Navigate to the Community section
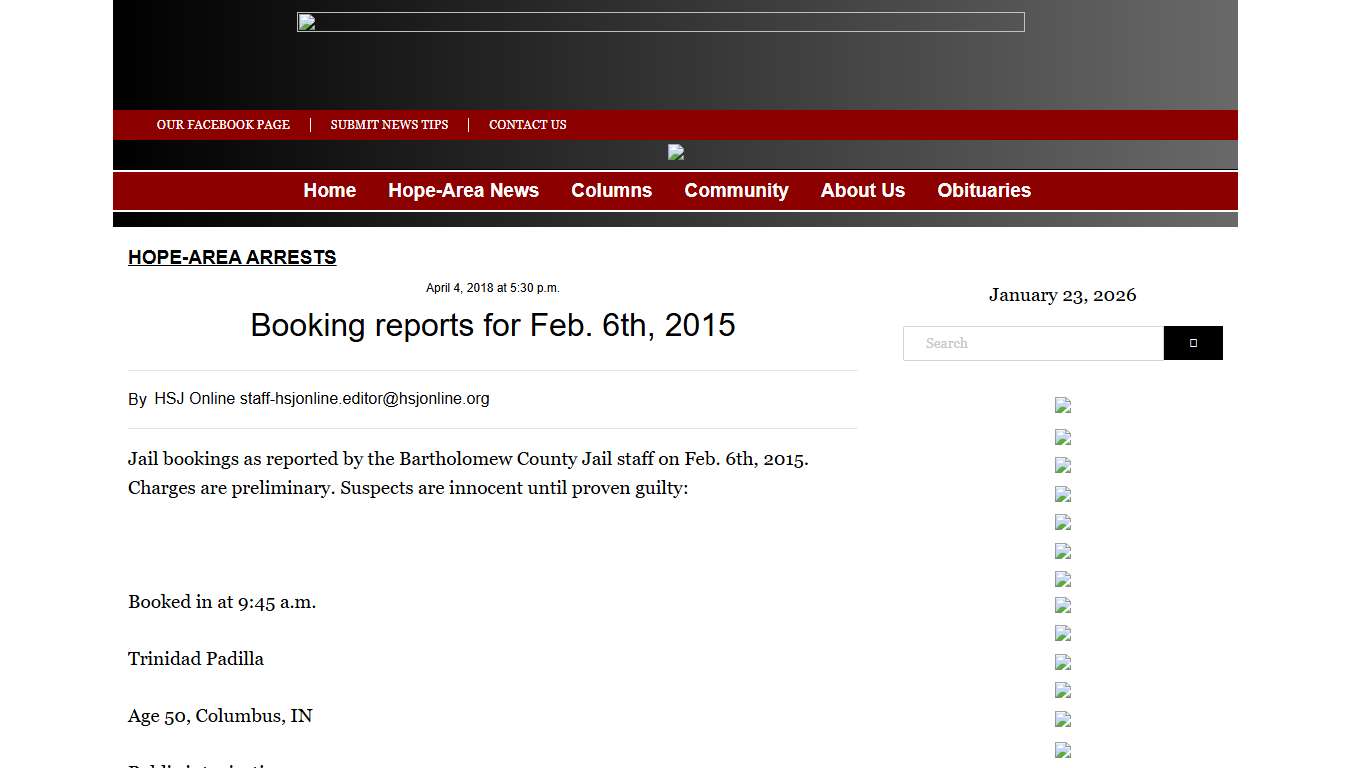 (736, 190)
